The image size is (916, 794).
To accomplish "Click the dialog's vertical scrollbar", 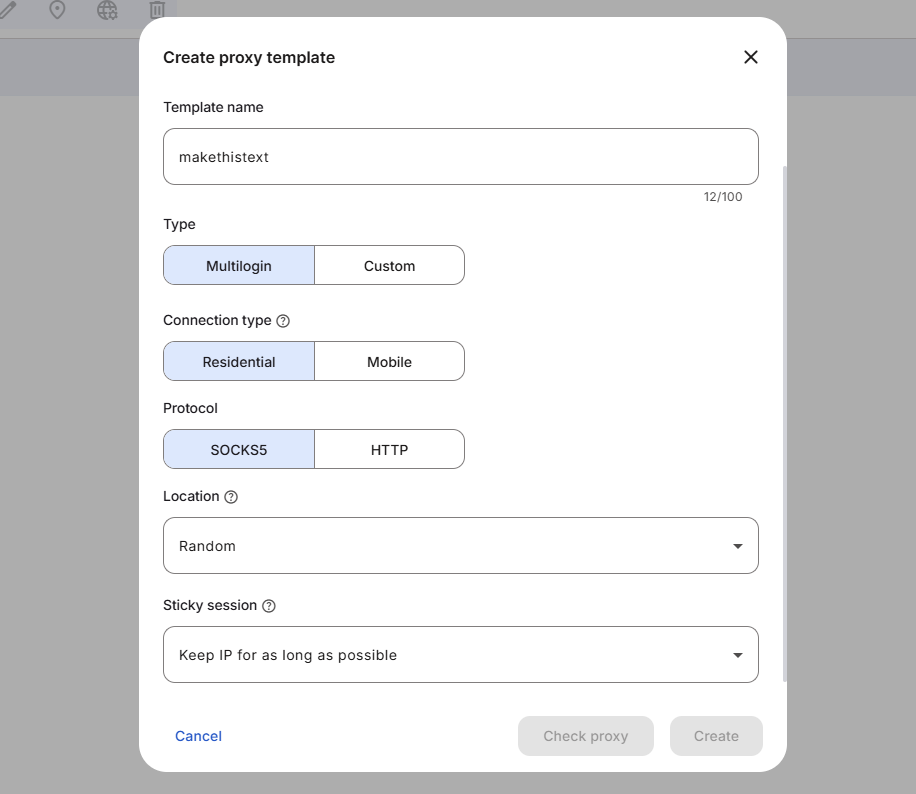I will [785, 420].
